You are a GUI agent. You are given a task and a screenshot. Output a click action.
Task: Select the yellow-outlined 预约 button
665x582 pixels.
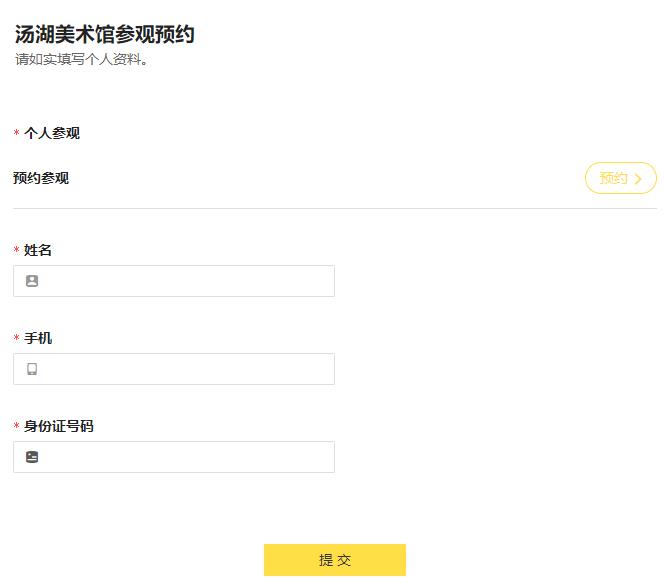click(620, 178)
